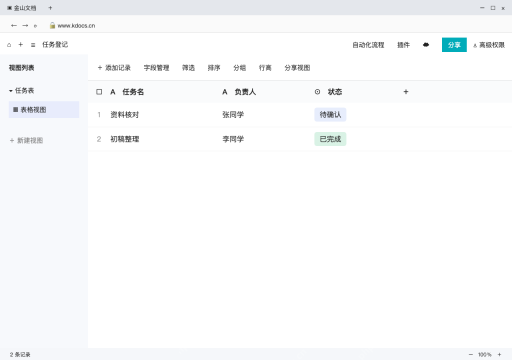Click the 任务登记 document title
The height and width of the screenshot is (360, 512).
pyautogui.click(x=55, y=45)
